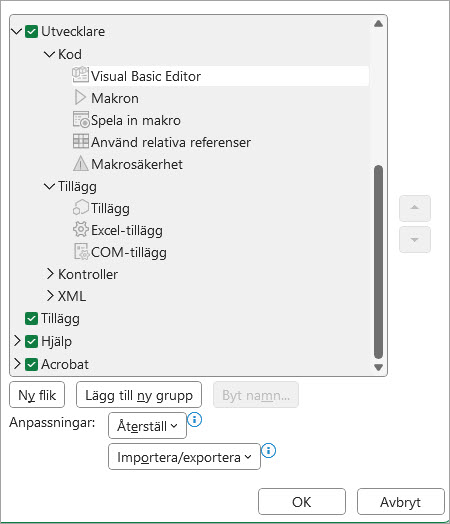Screen dimensions: 450x524
Task: Click the Makrosäkerhet warning triangle icon
Action: (81, 163)
